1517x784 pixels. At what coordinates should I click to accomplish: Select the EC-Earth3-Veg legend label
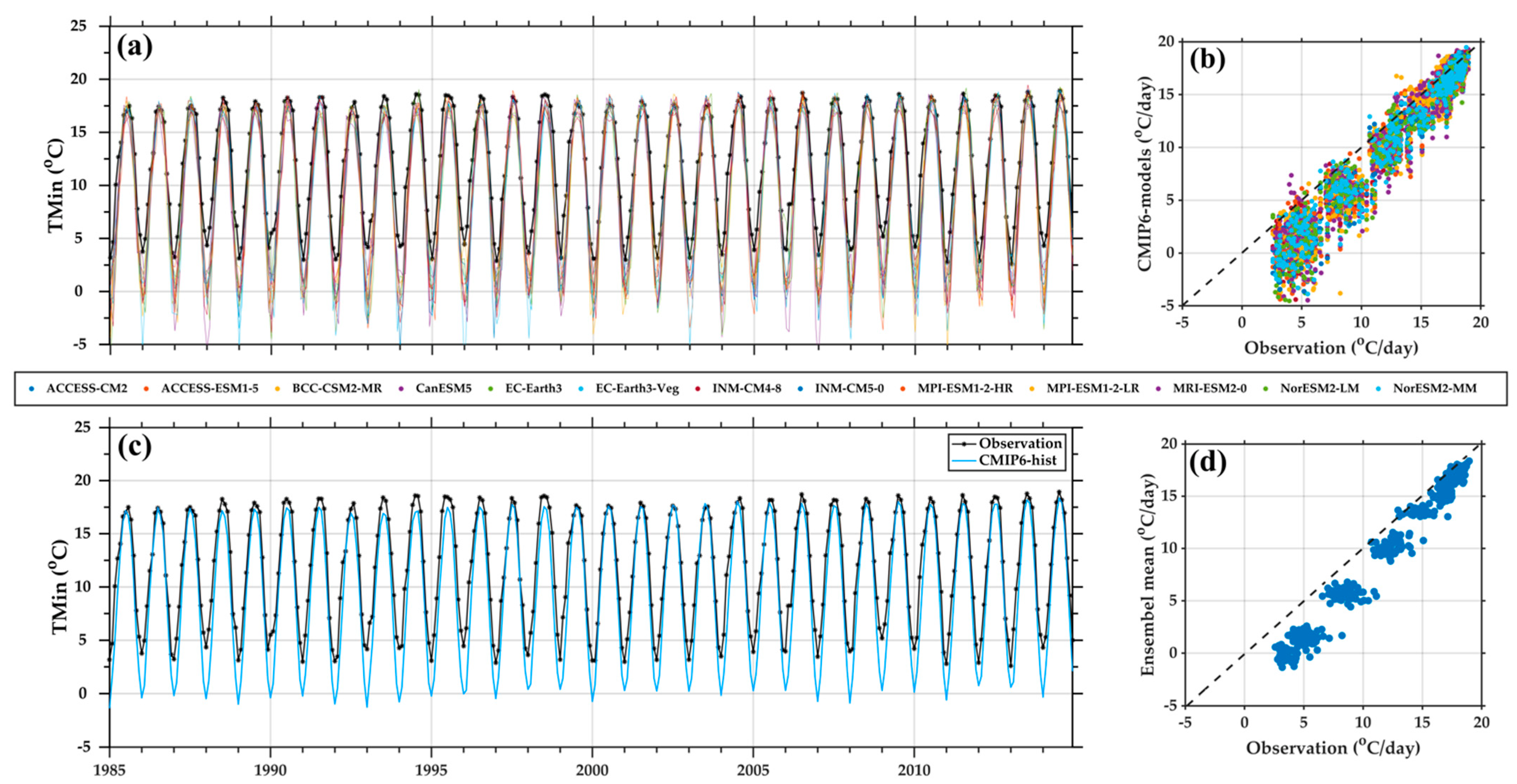point(637,389)
